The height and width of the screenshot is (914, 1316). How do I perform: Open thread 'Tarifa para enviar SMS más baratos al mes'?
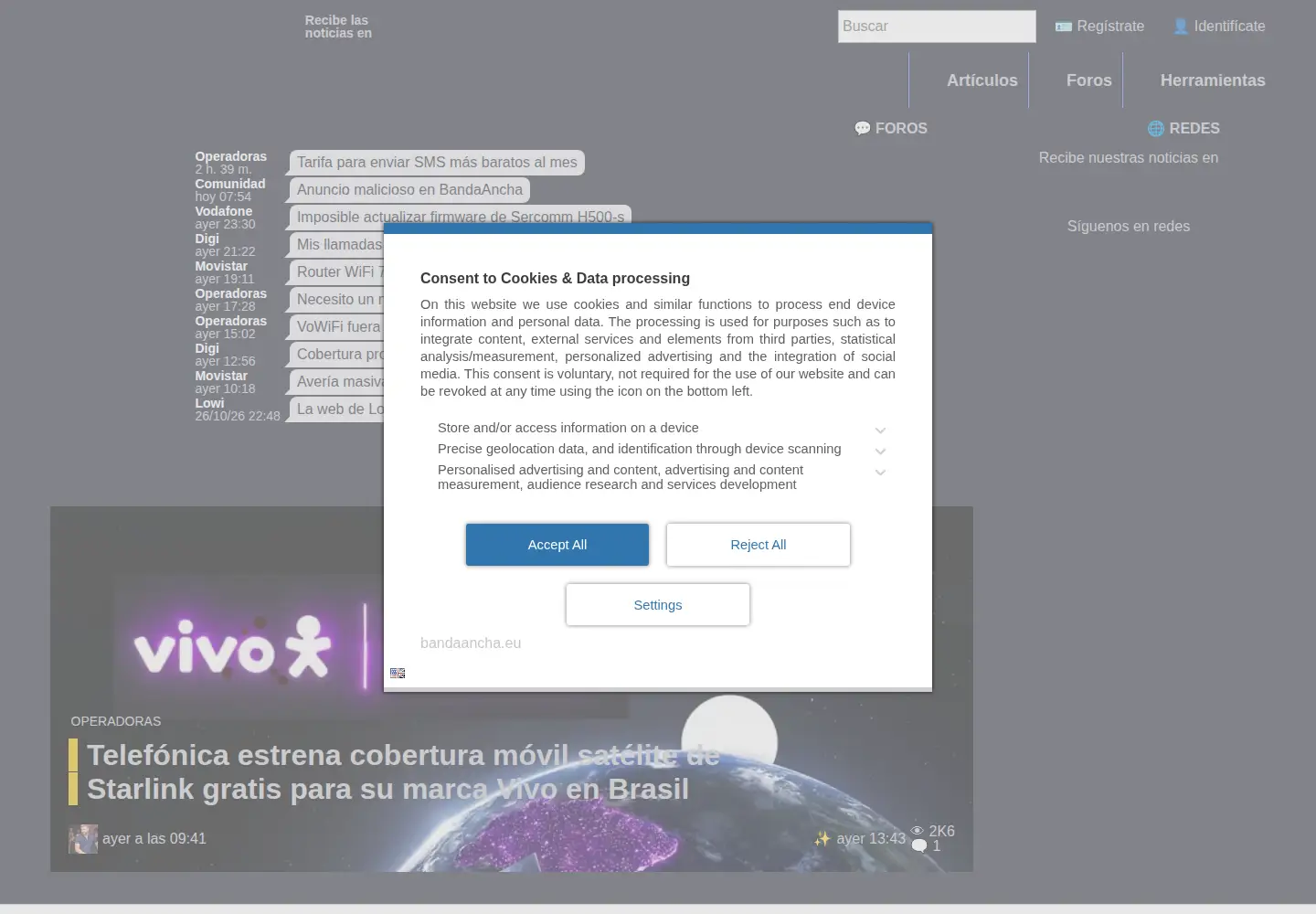[x=437, y=163]
